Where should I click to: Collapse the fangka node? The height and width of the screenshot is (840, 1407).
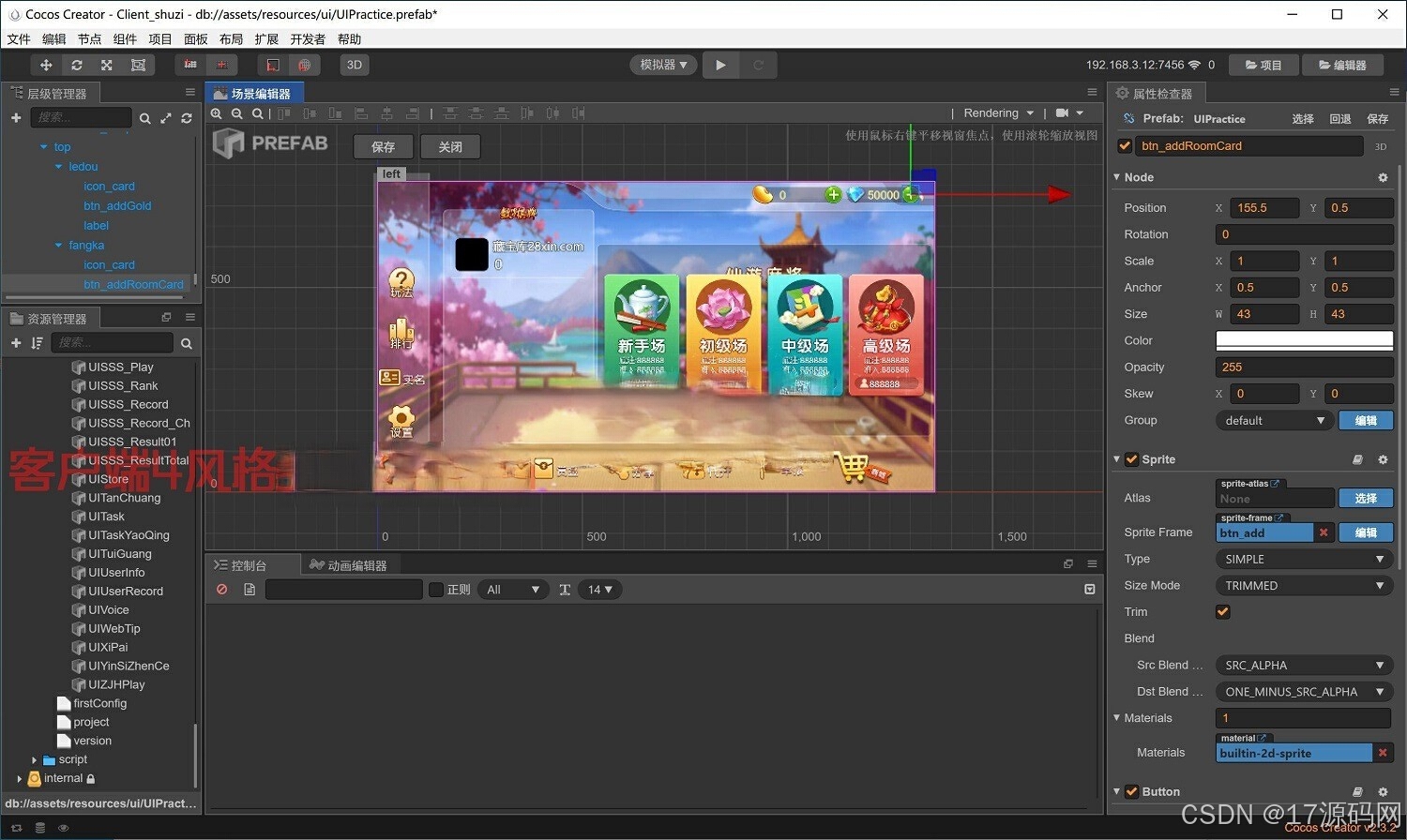(x=59, y=246)
